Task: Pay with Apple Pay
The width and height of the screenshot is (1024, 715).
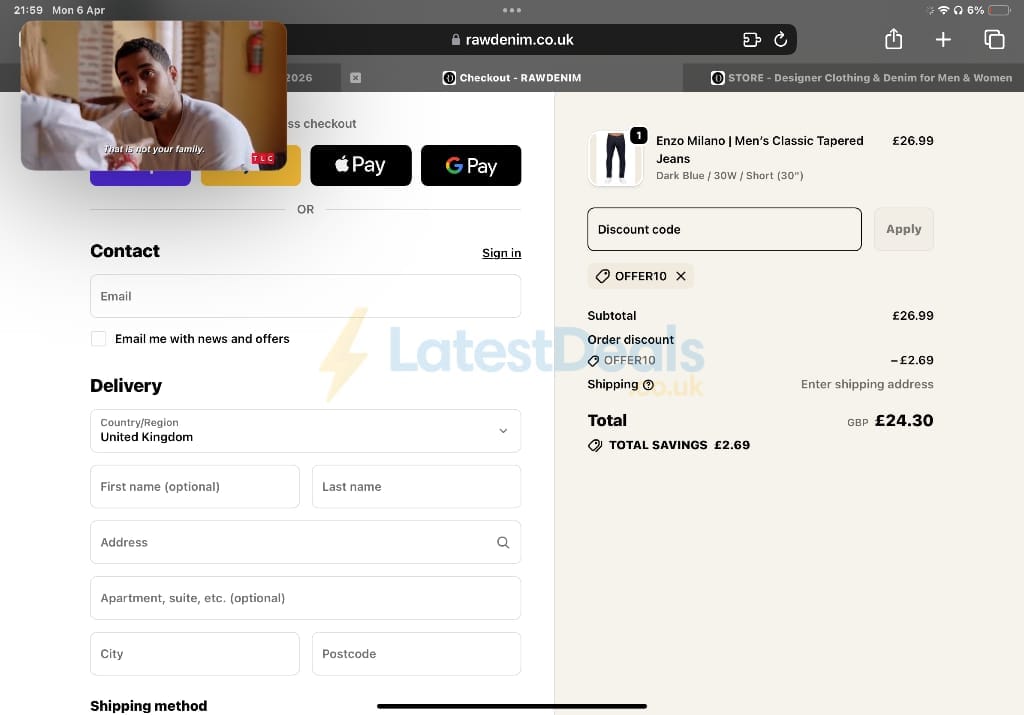Action: 360,165
